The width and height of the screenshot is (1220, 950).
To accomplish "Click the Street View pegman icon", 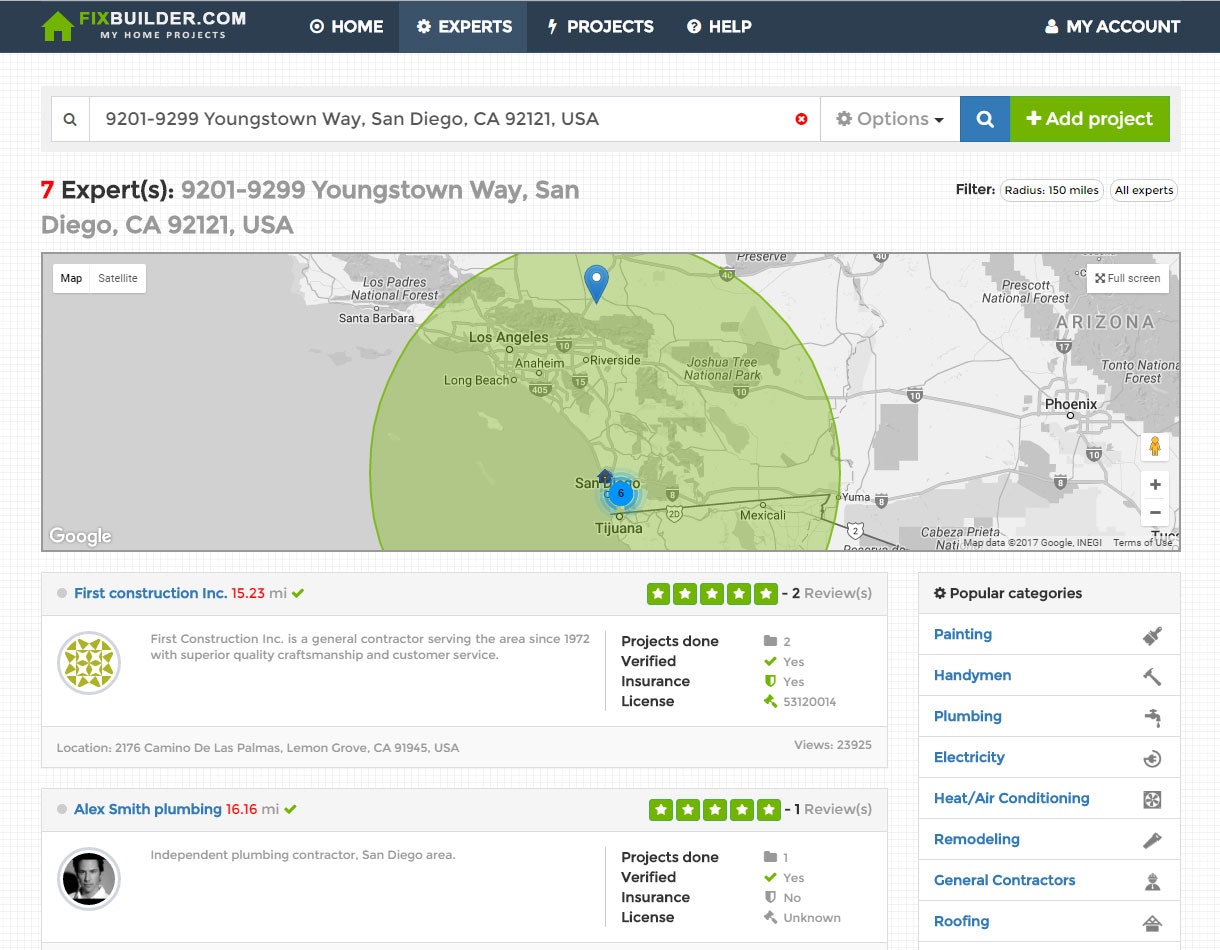I will click(x=1155, y=447).
